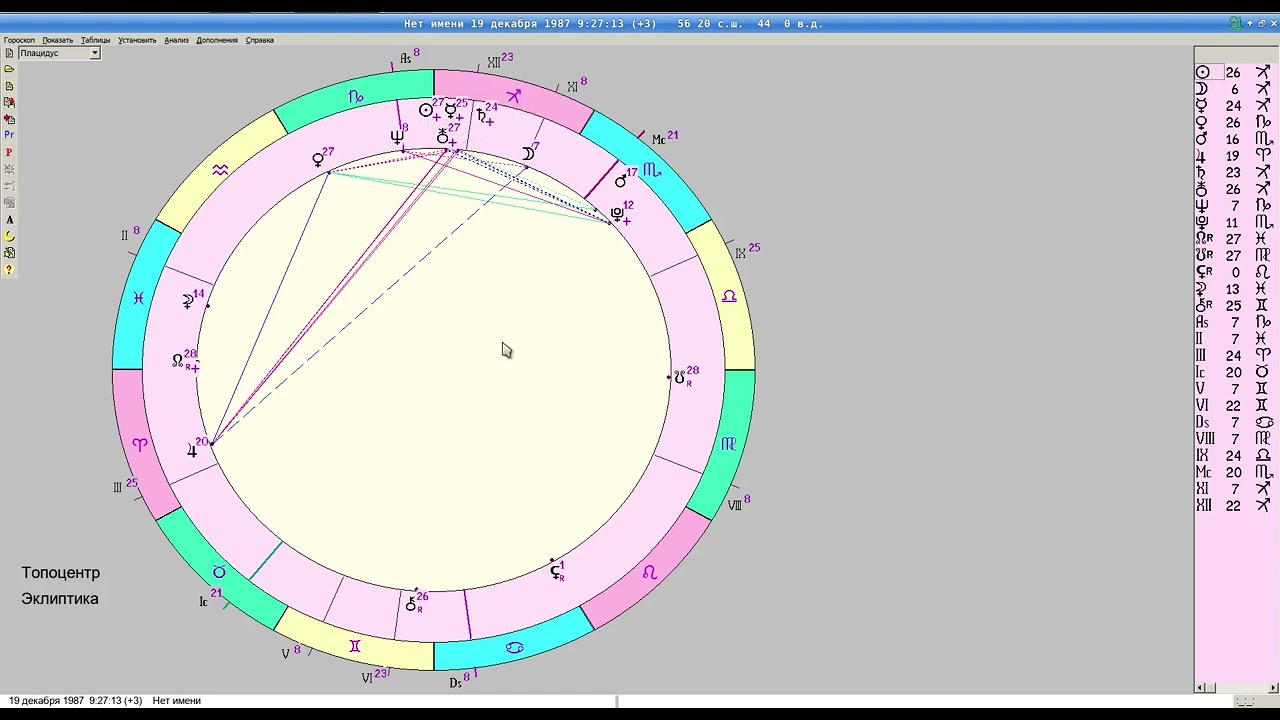Select the As row in positions table
Screen dimensions: 1280x720
click(x=1234, y=322)
